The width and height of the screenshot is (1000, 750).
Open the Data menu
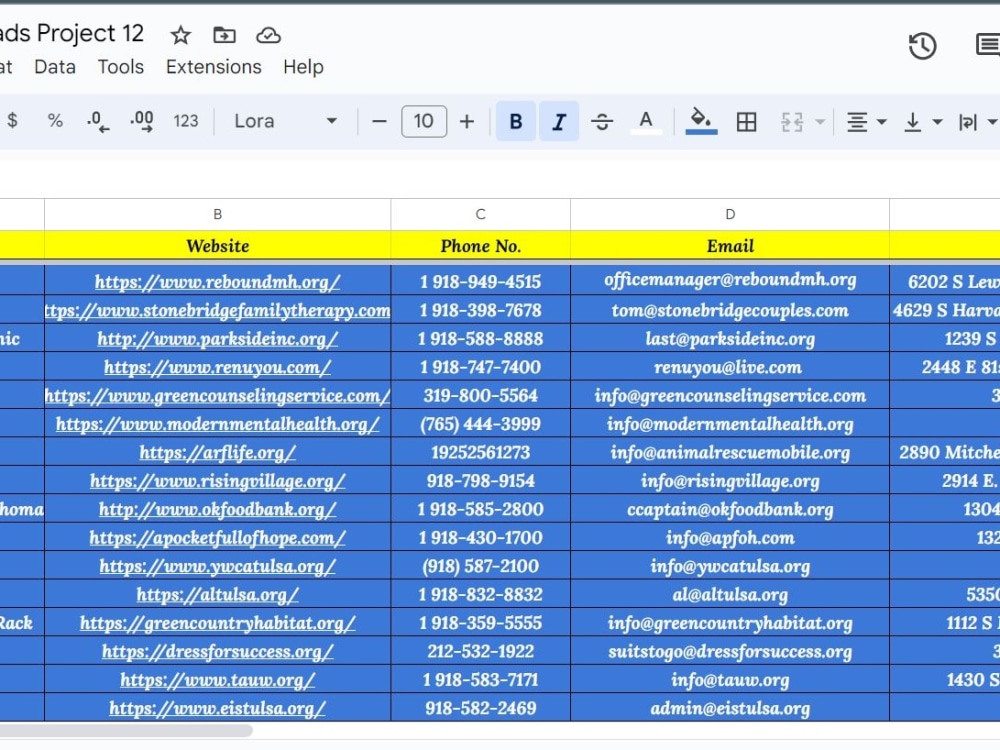click(55, 67)
